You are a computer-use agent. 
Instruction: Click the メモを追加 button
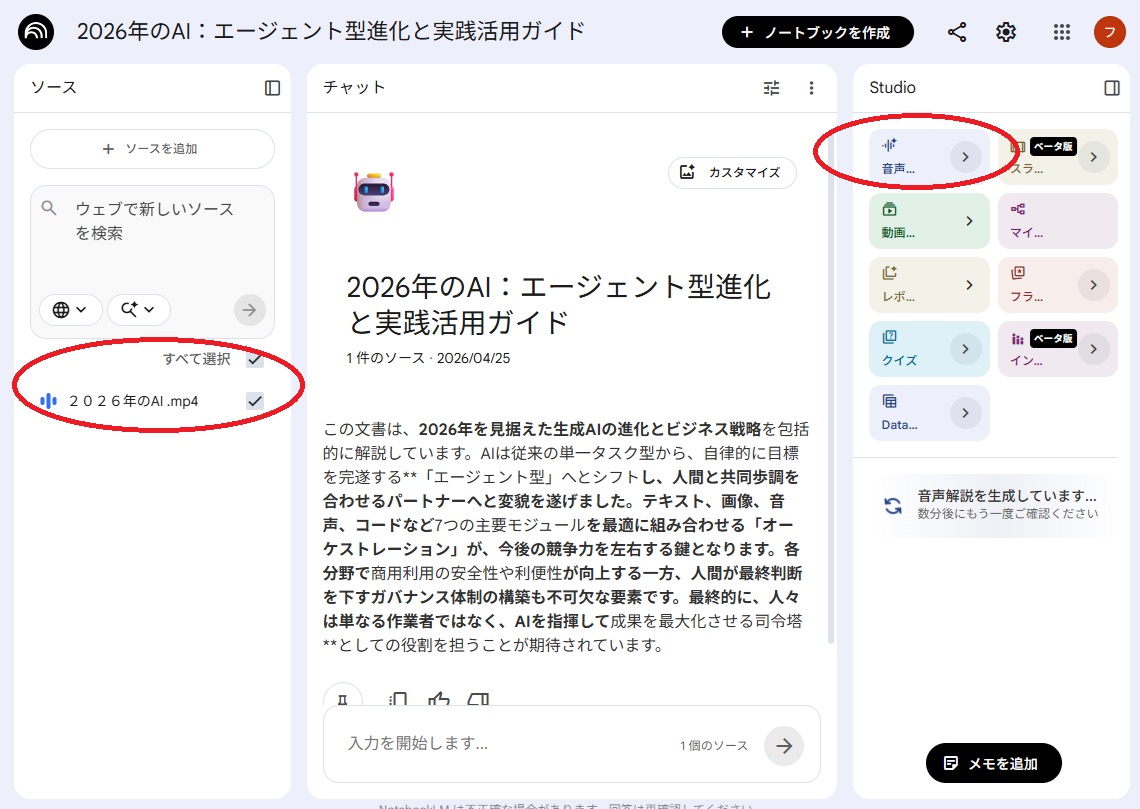coord(993,763)
